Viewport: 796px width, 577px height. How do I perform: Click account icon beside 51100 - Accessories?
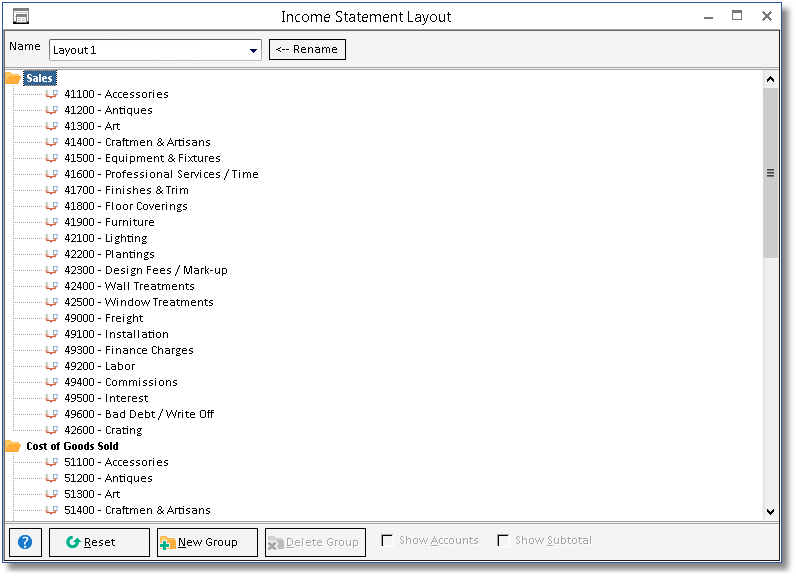click(51, 462)
